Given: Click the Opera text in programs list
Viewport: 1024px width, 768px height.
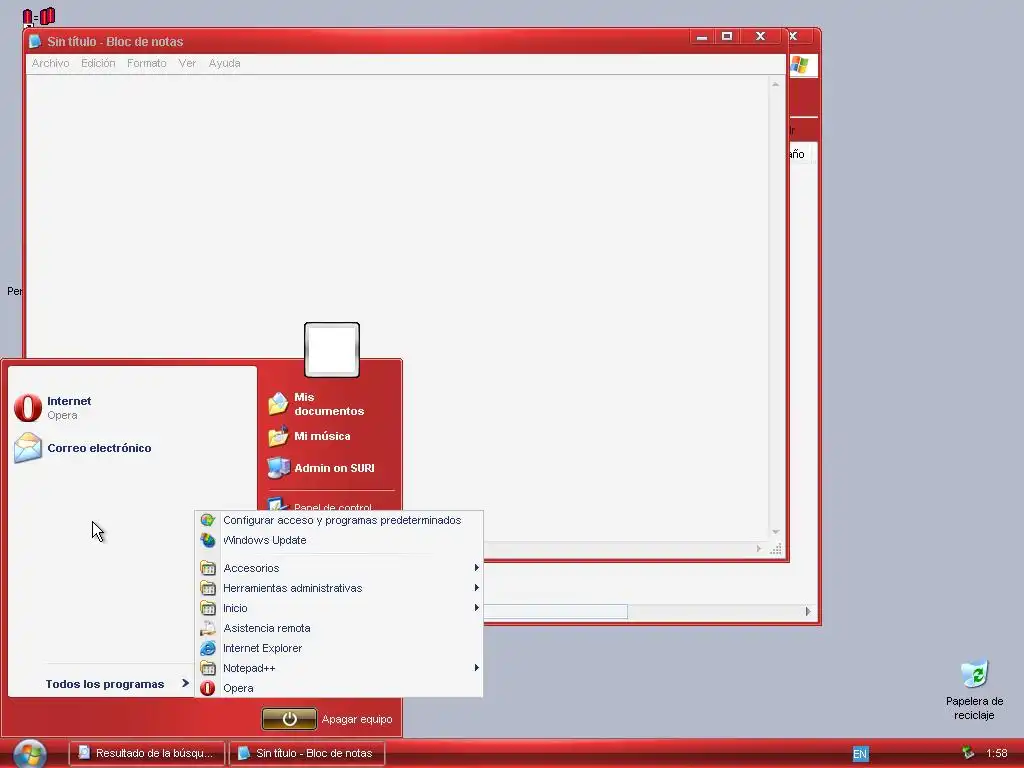Looking at the screenshot, I should [x=238, y=688].
